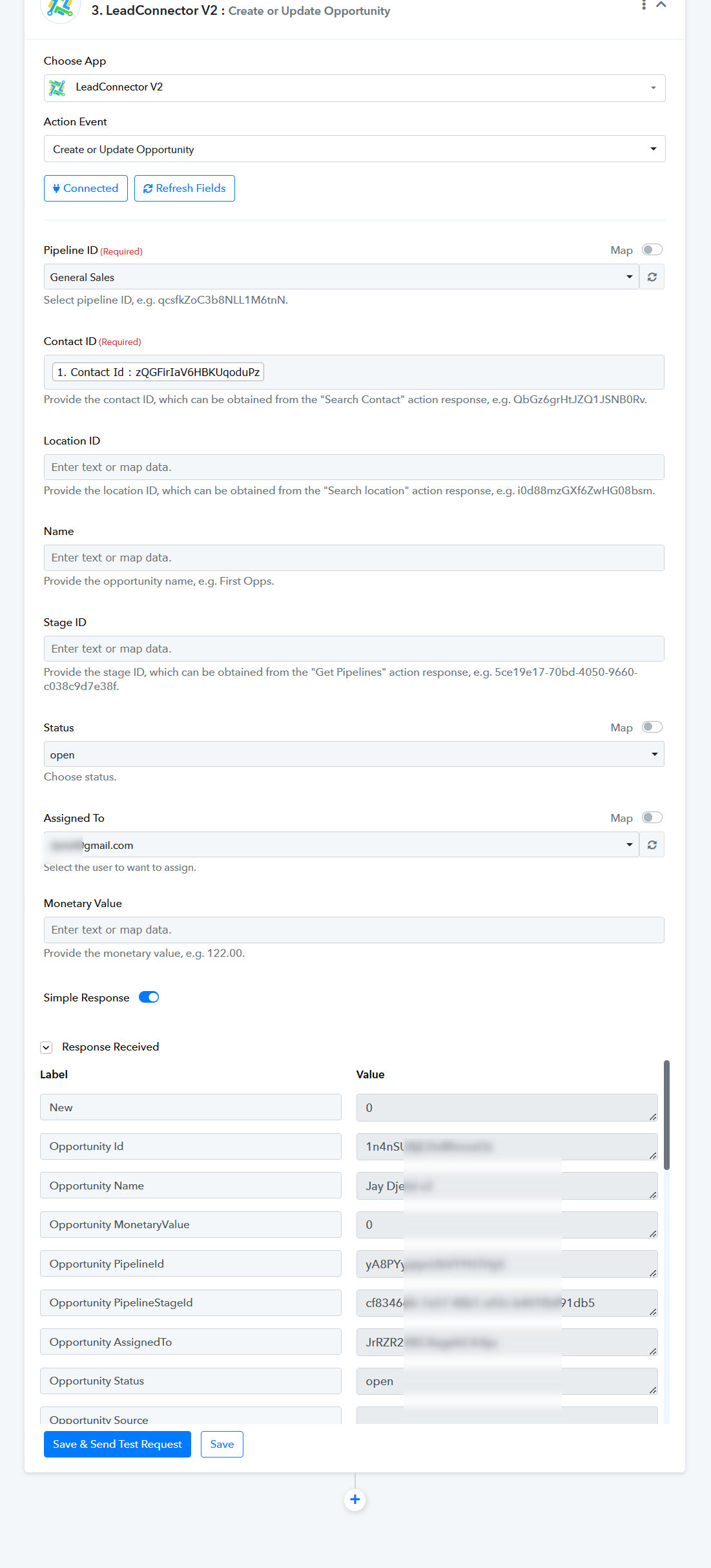The image size is (711, 1568).
Task: Open the step's three-dot options menu
Action: coord(643,5)
